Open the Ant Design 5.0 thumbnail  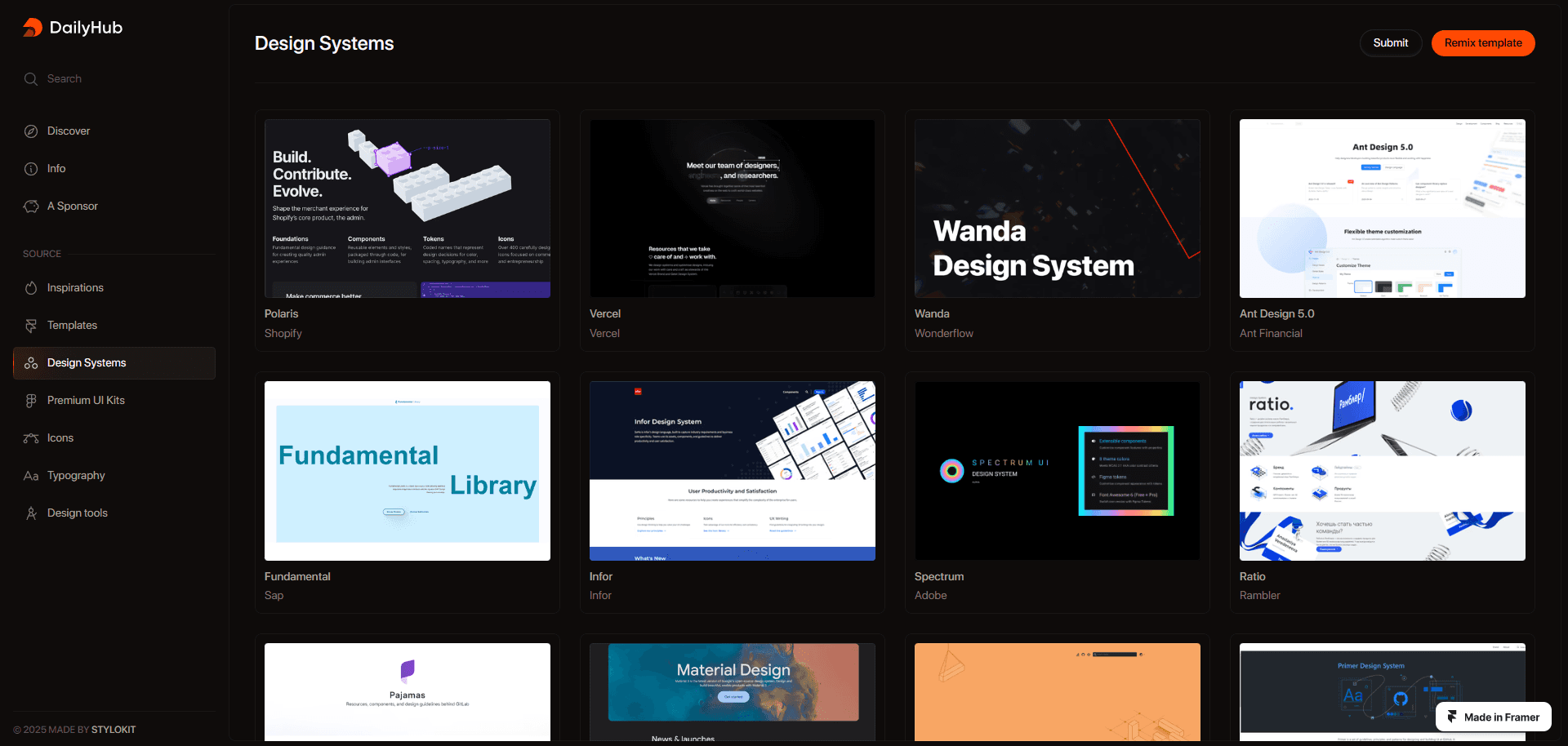click(x=1383, y=209)
